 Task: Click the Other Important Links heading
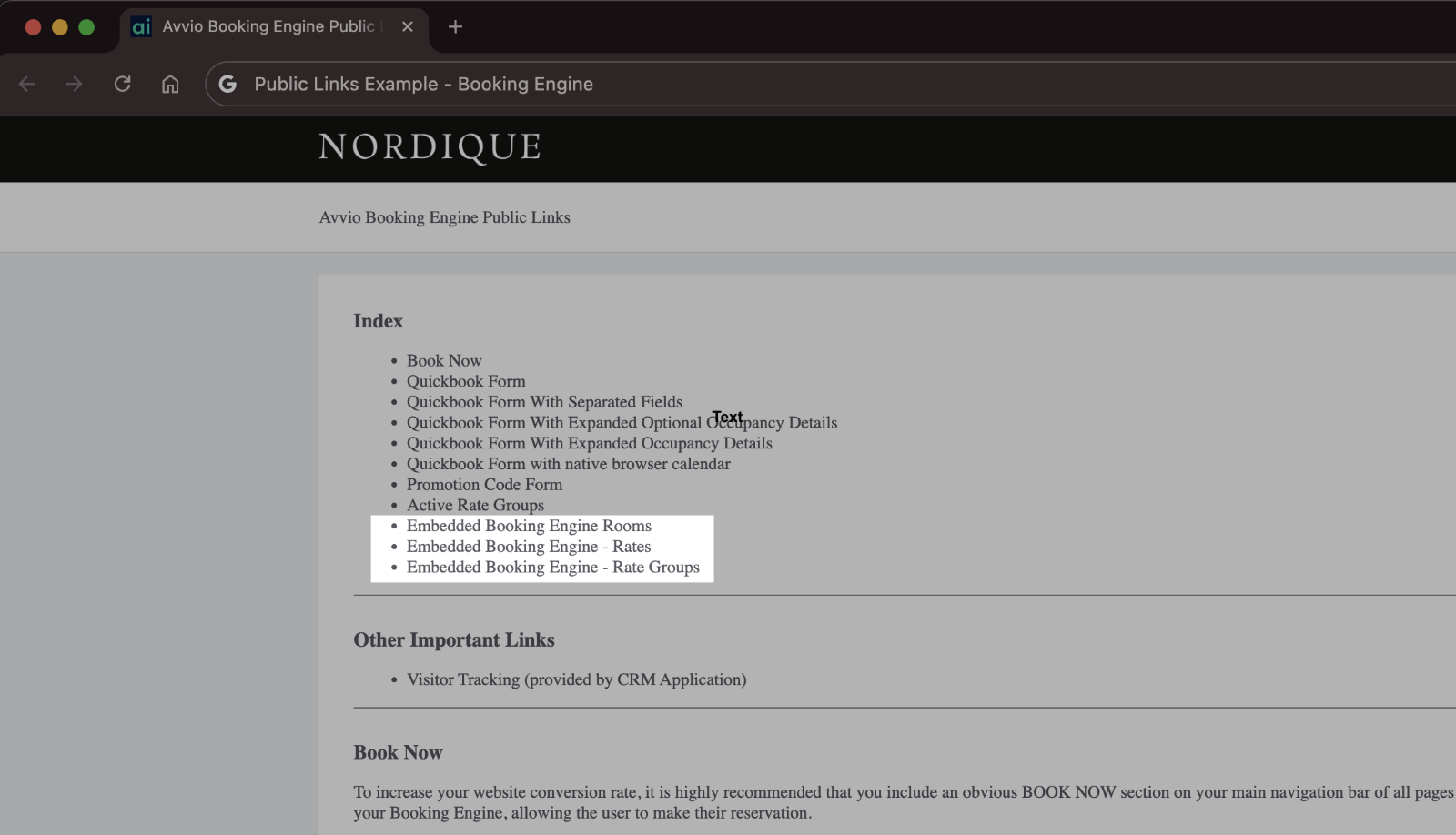pyautogui.click(x=454, y=640)
